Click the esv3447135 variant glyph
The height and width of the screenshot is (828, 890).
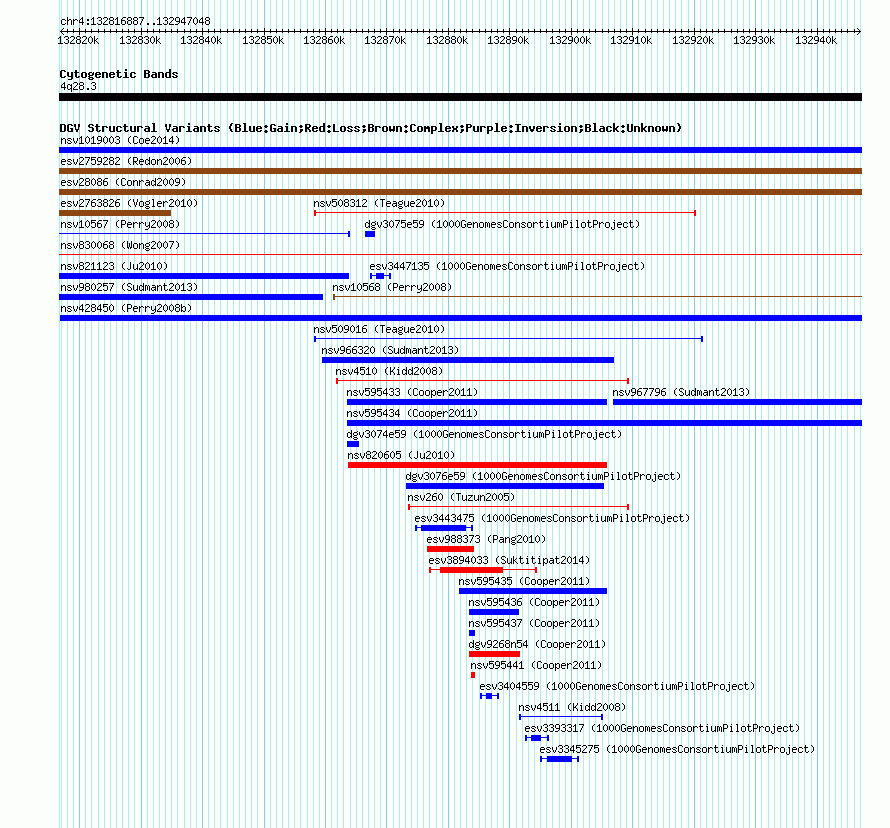click(380, 276)
